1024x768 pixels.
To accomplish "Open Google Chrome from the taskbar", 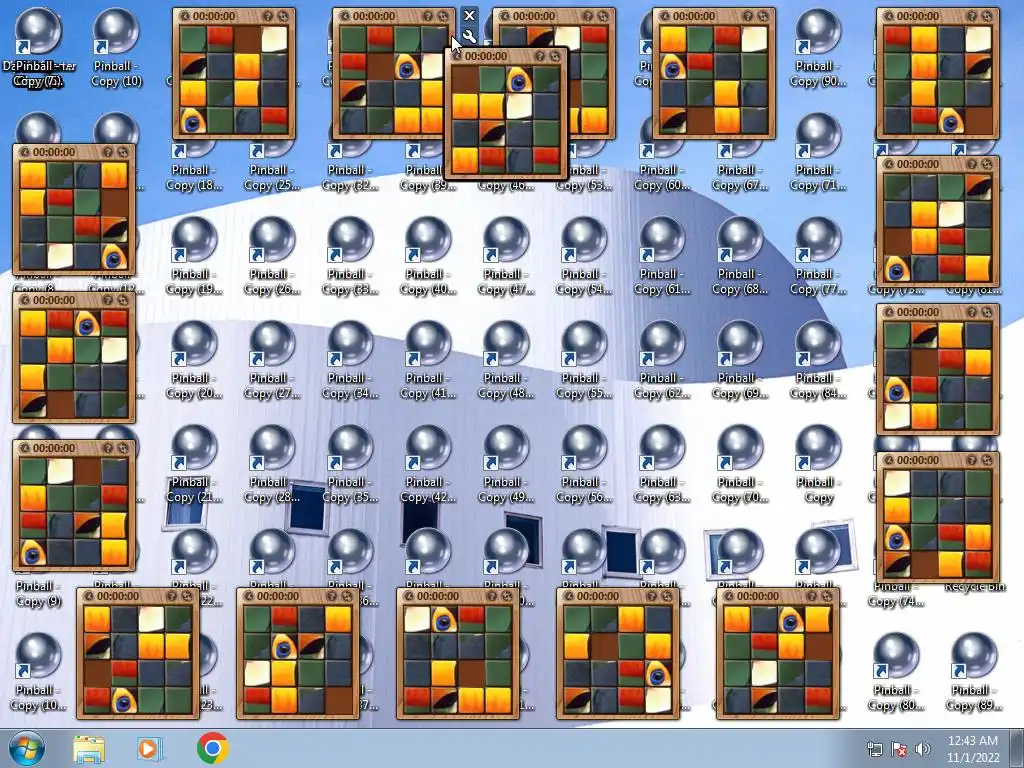I will [x=212, y=748].
